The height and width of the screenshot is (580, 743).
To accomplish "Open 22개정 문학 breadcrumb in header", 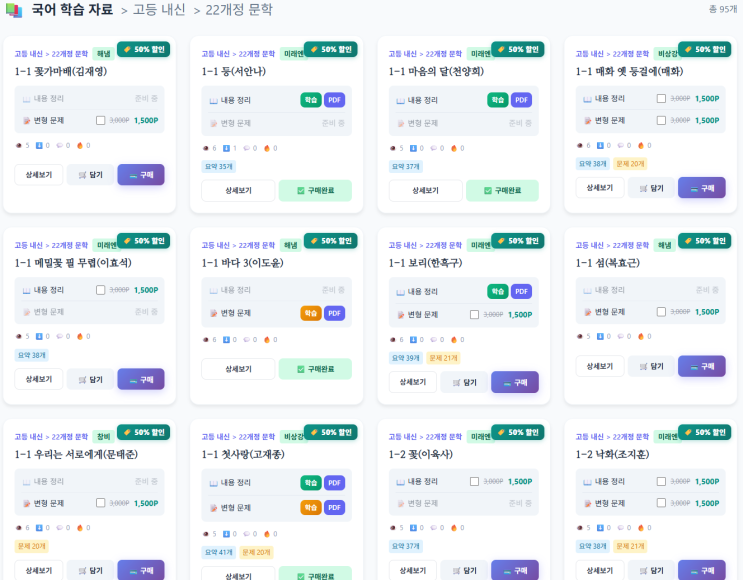I will tap(239, 9).
